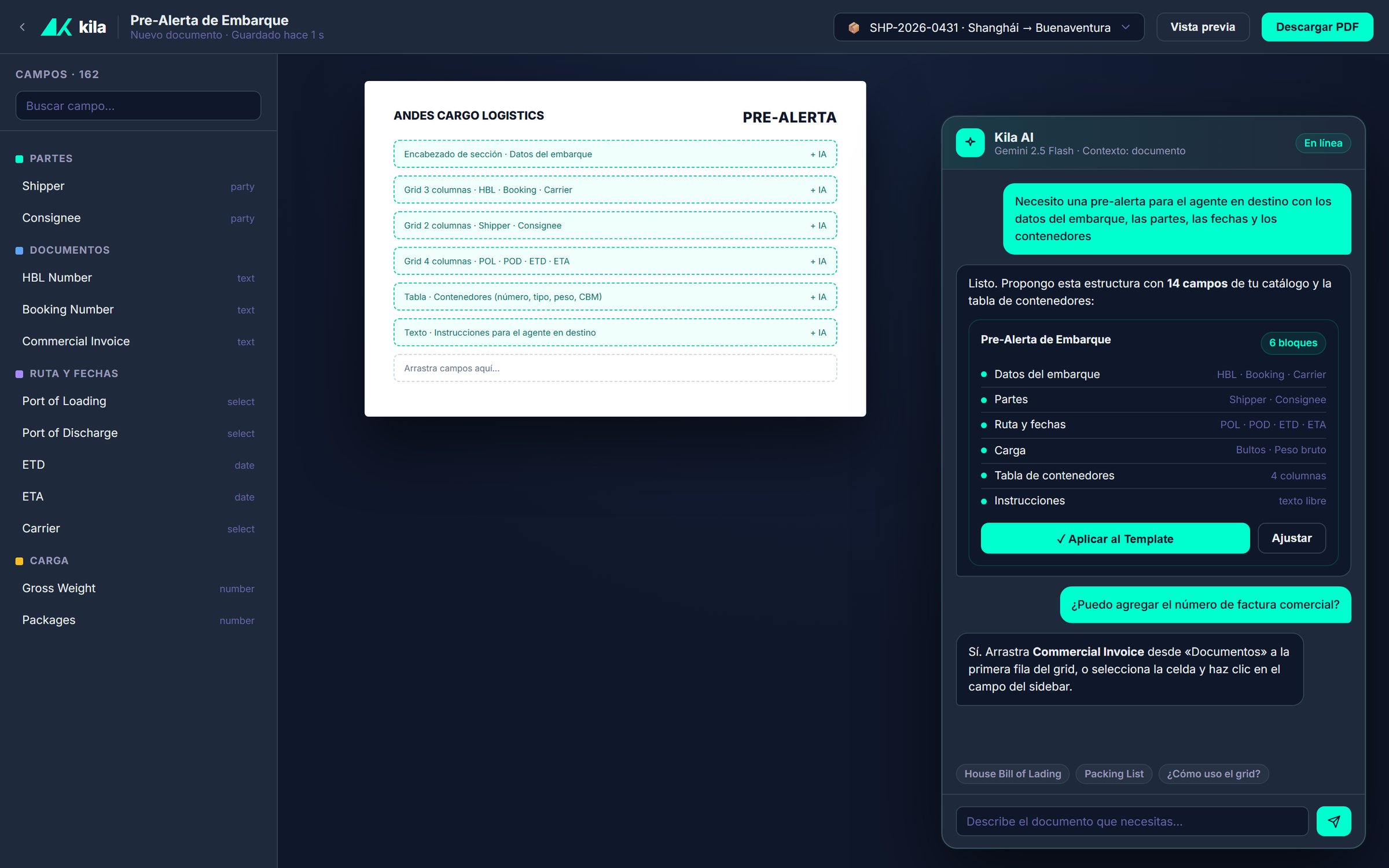Click the Encabezado de sección block

tap(615, 155)
